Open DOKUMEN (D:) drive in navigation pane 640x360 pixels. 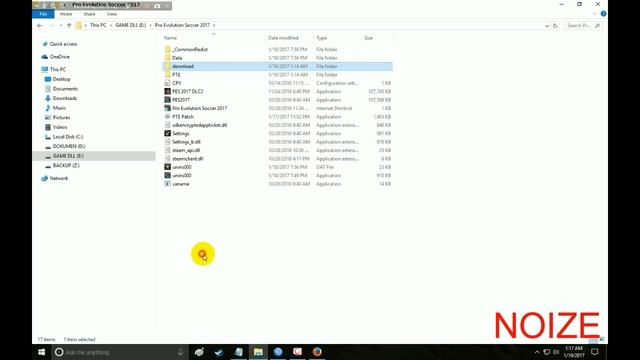coord(69,146)
